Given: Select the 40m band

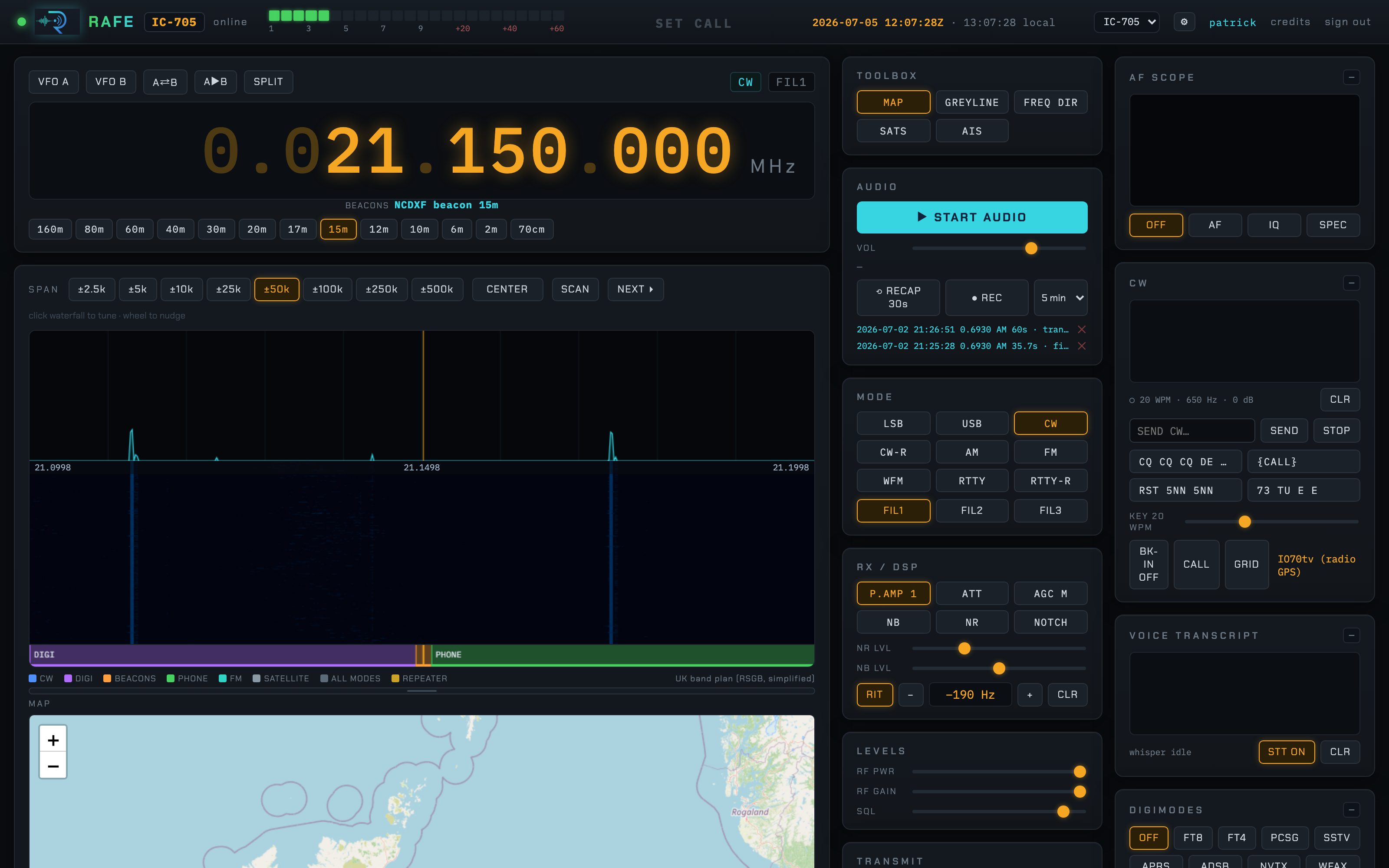Looking at the screenshot, I should (175, 230).
